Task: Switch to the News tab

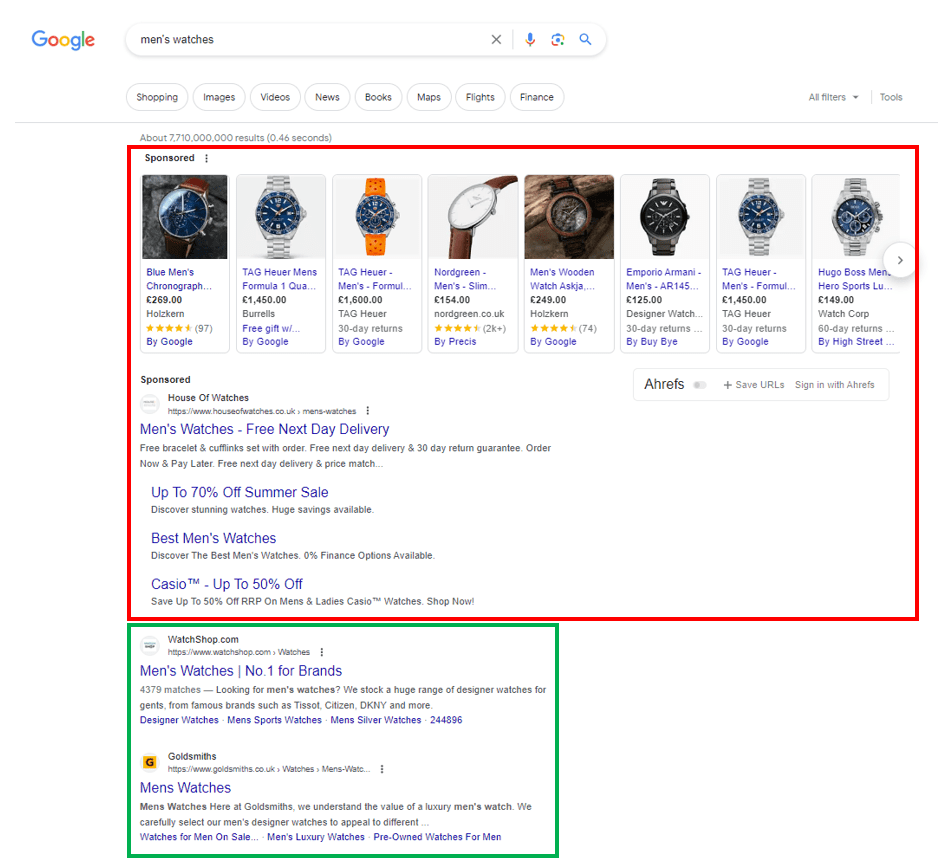Action: [327, 97]
